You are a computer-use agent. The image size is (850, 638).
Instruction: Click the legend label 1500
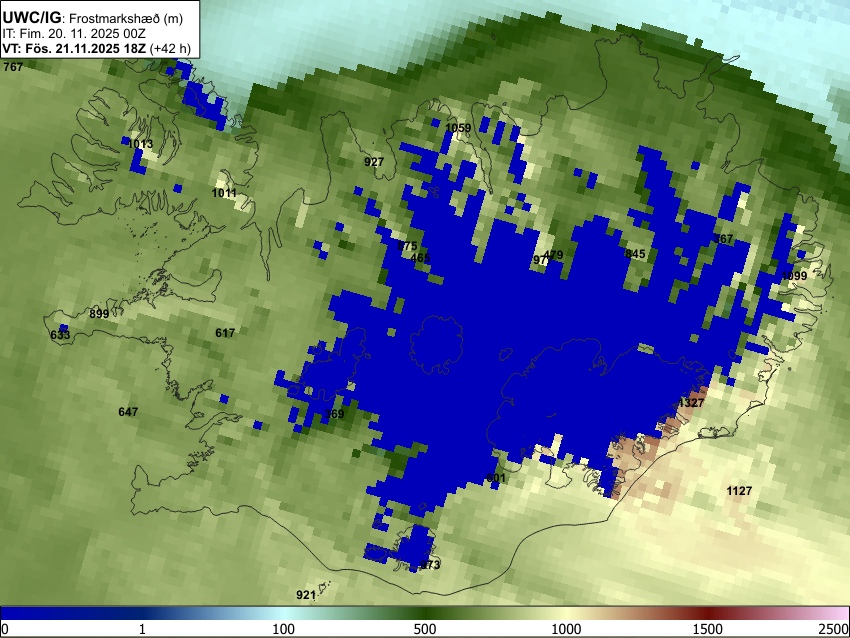tap(708, 629)
